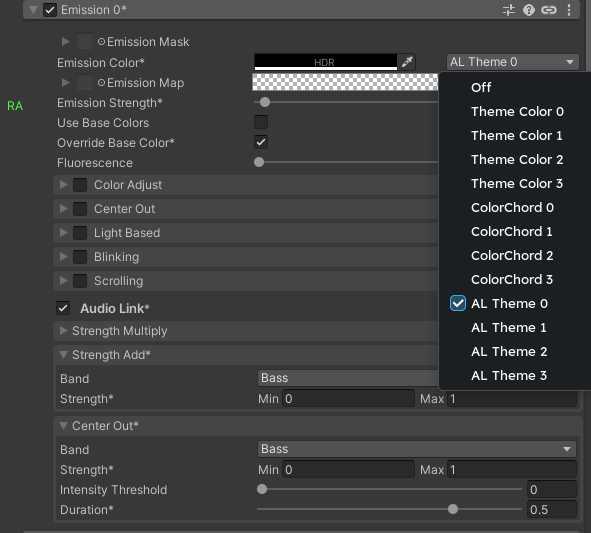Open the Center Out Band dropdown
The width and height of the screenshot is (591, 533).
[416, 449]
